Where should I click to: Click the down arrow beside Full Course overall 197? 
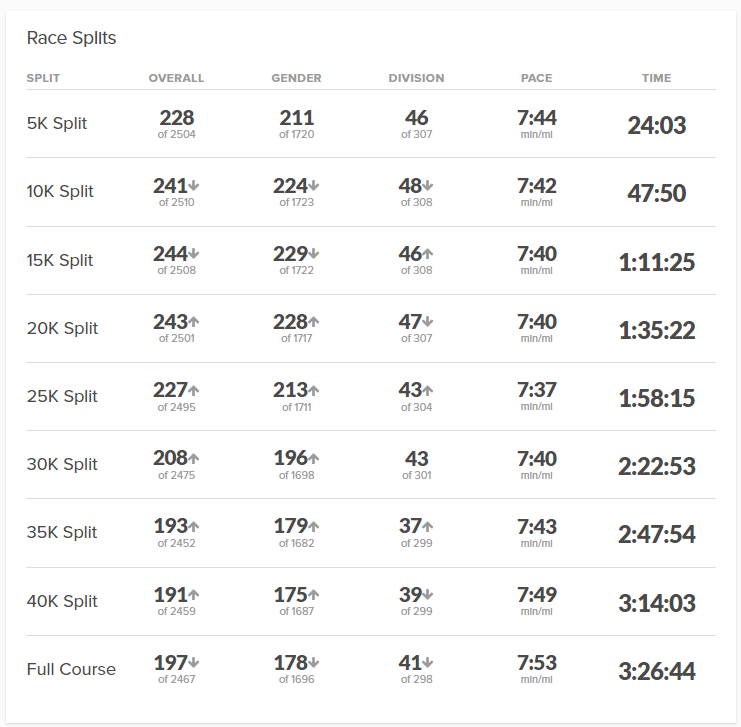[194, 662]
